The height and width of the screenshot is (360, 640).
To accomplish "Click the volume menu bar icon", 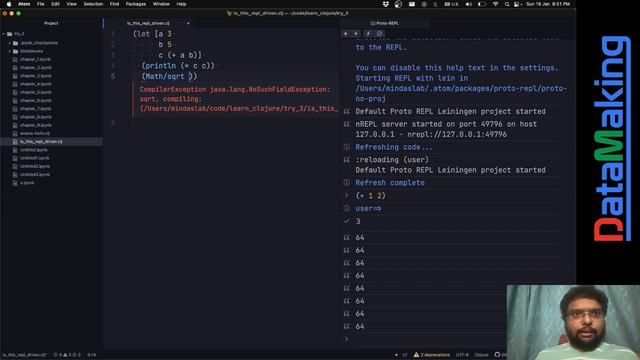I will pyautogui.click(x=469, y=4).
